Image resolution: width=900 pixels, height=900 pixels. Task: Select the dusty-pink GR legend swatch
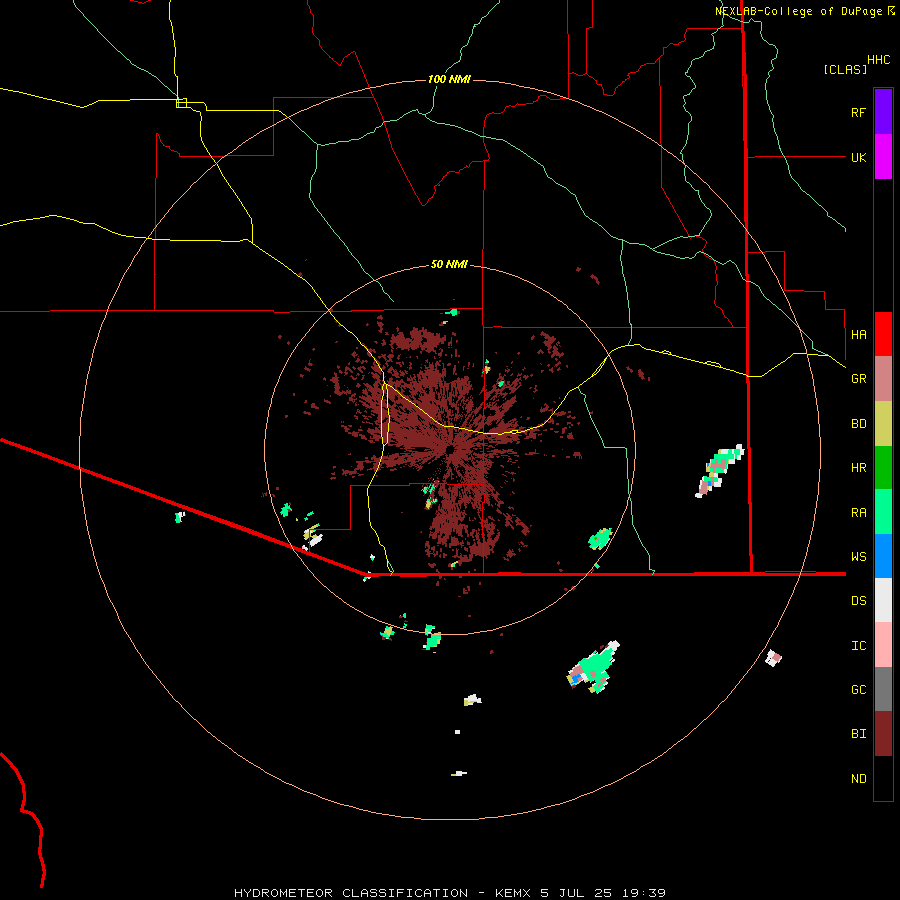[x=883, y=379]
